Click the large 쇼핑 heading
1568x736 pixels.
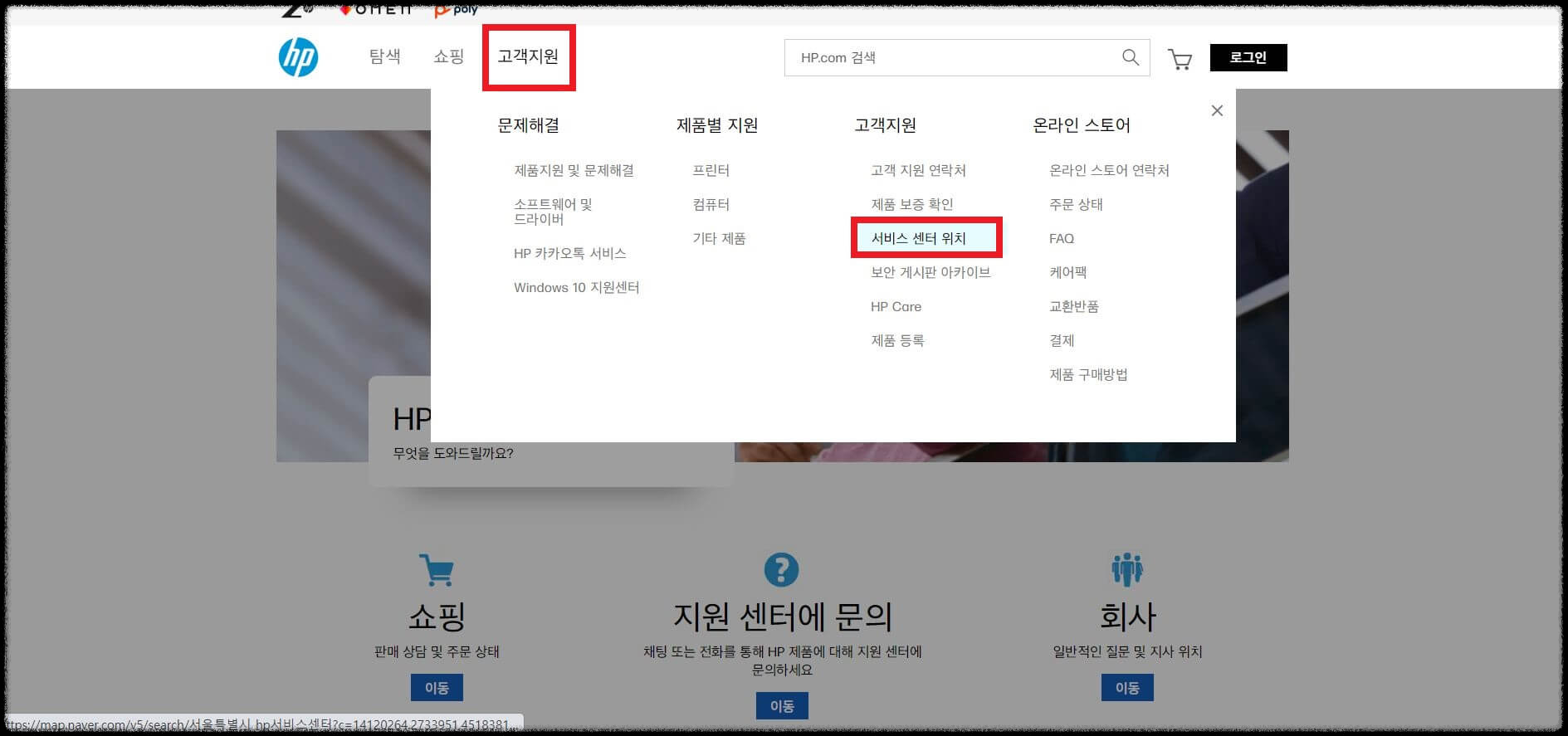coord(437,617)
